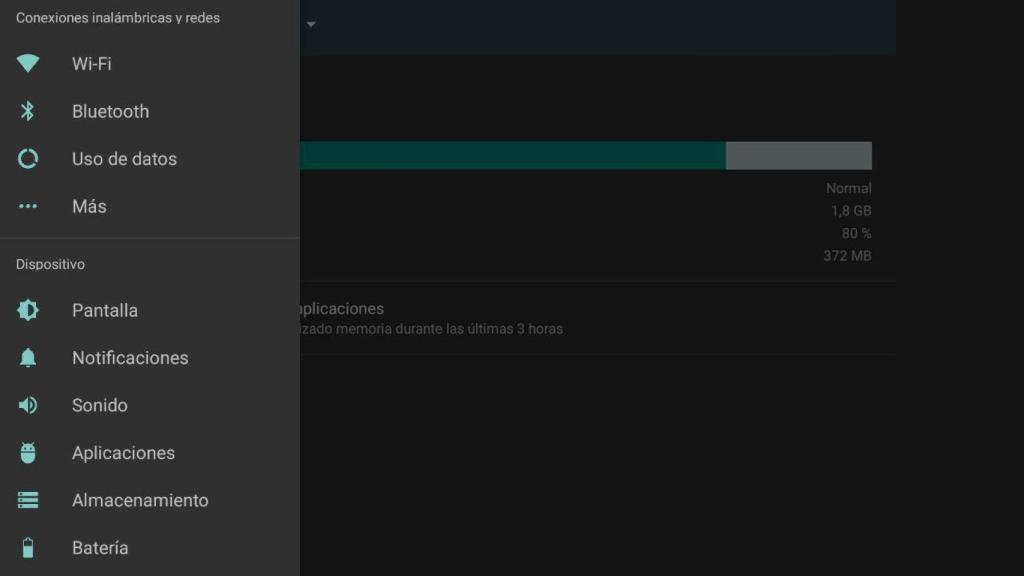
Task: Open memory used by aplicaciones entry
Action: point(598,318)
